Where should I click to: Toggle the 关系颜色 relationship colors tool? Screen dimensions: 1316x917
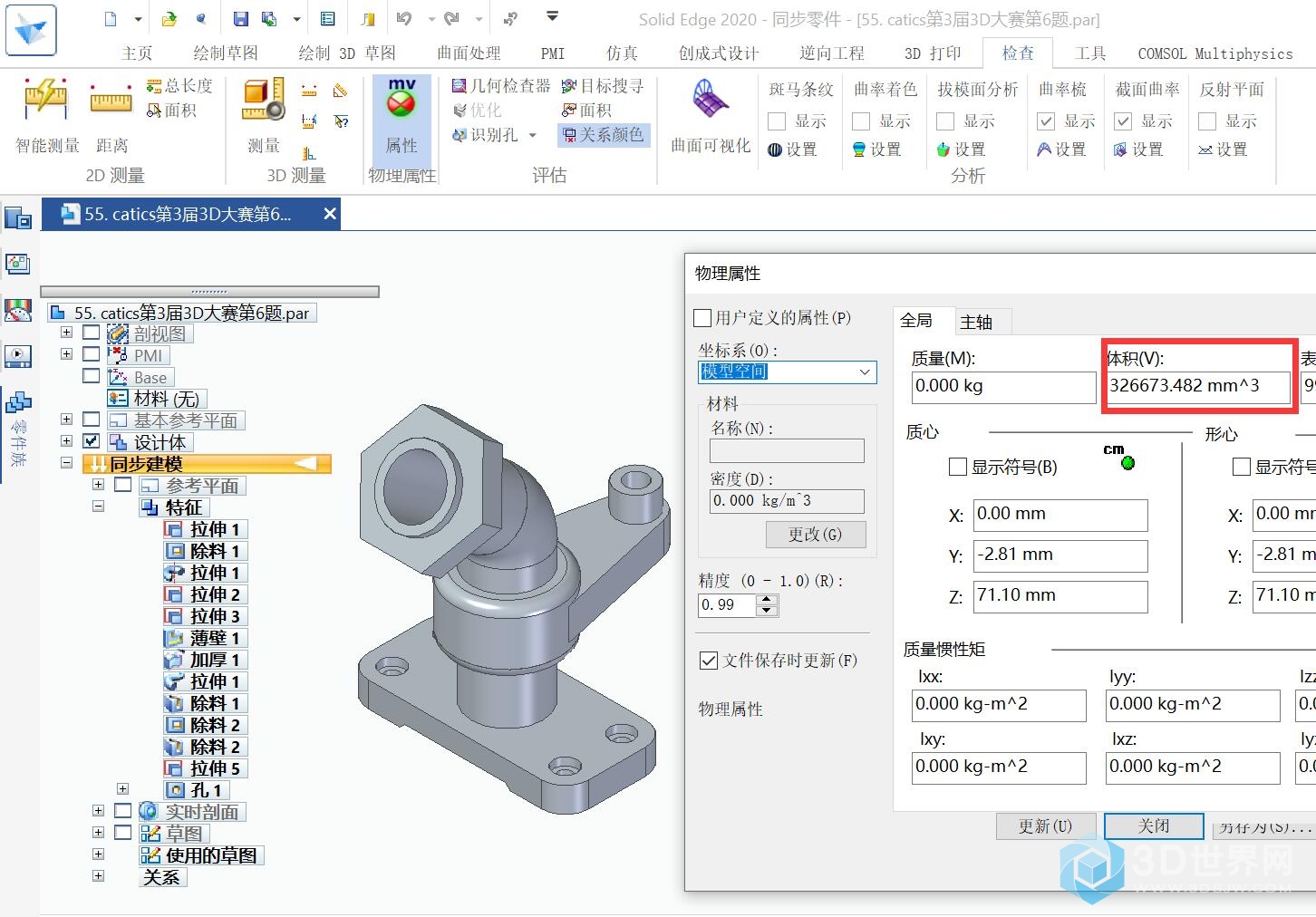(x=603, y=135)
